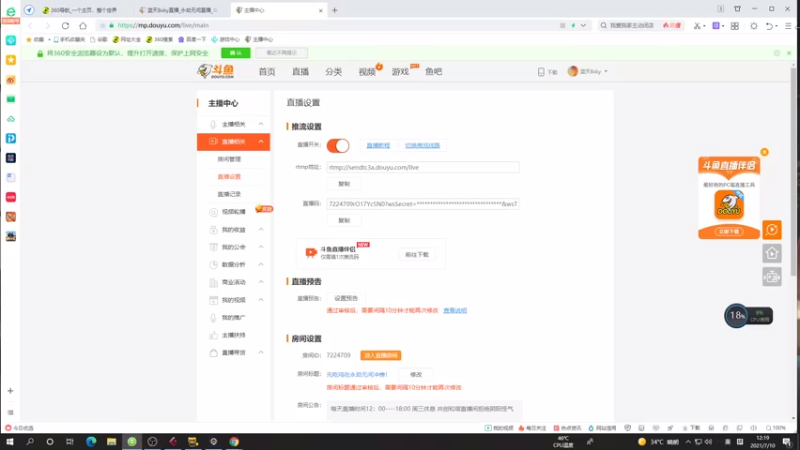
Task: Open 鱼吧 in Douyu top navigation
Action: coord(434,72)
